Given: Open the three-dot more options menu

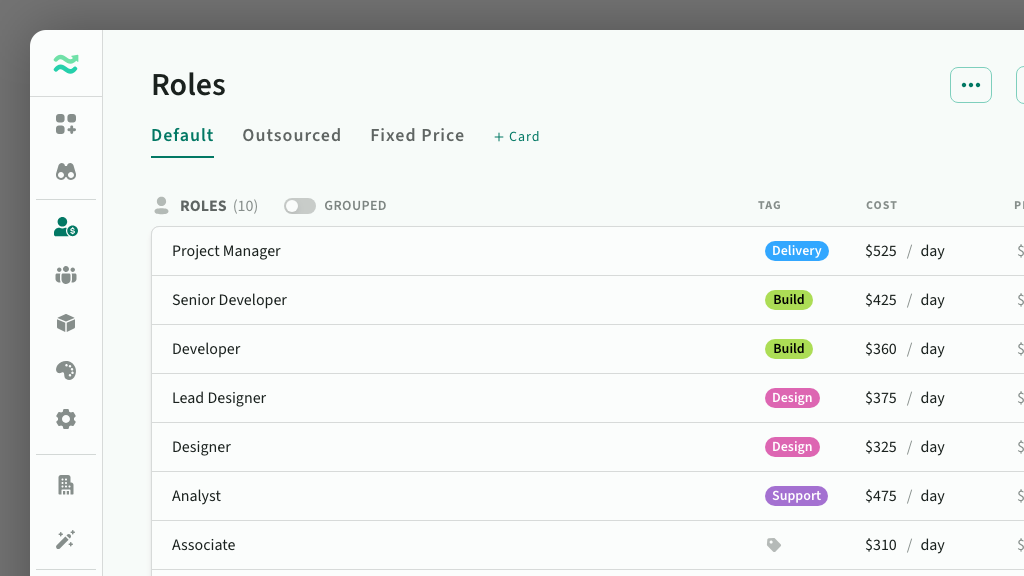Looking at the screenshot, I should click(x=970, y=85).
